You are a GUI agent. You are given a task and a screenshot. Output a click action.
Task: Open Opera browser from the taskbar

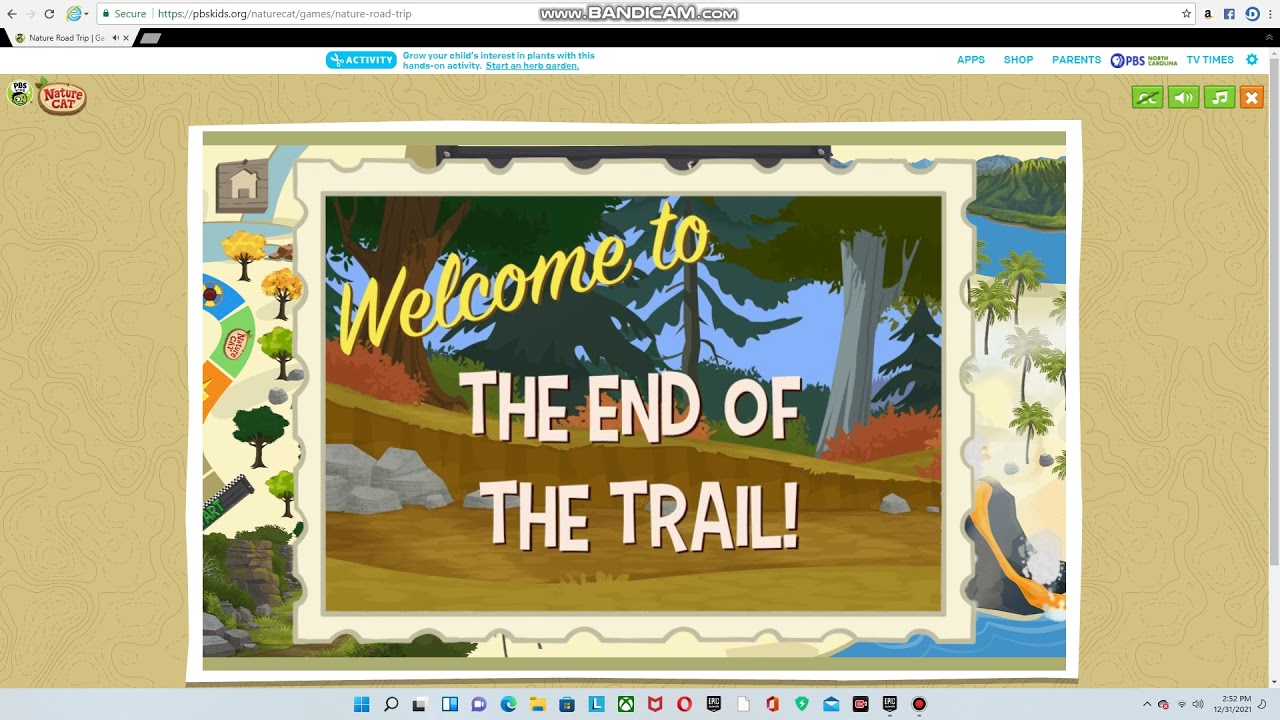684,704
